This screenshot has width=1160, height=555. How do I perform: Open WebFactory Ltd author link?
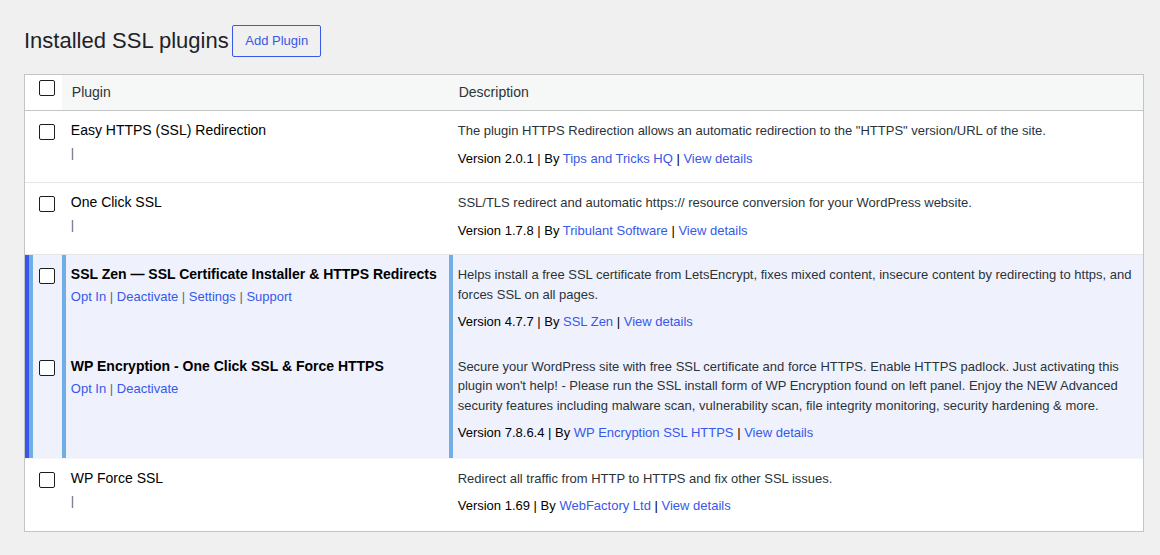tap(604, 505)
